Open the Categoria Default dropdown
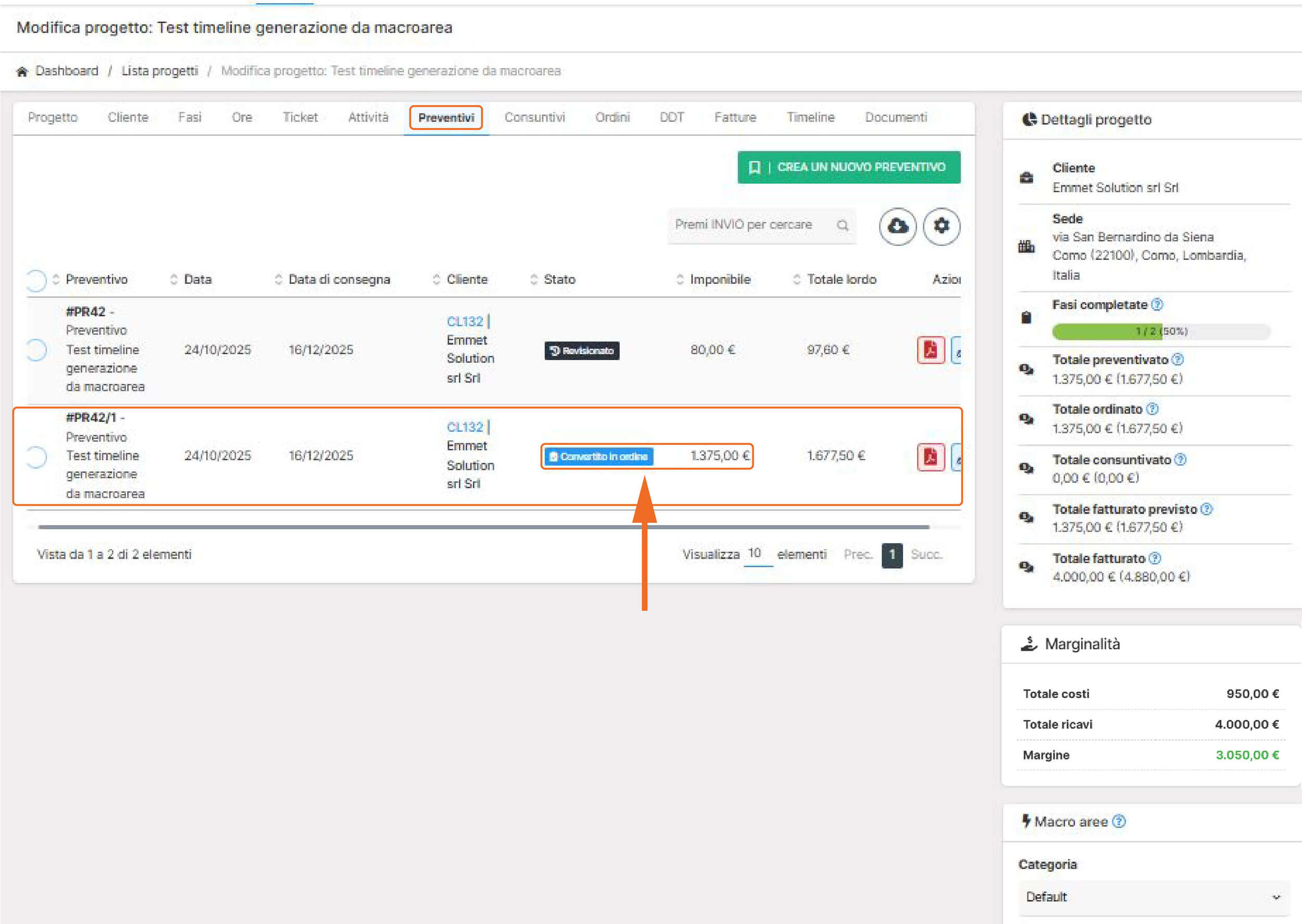Viewport: 1302px width, 924px height. [x=1153, y=897]
